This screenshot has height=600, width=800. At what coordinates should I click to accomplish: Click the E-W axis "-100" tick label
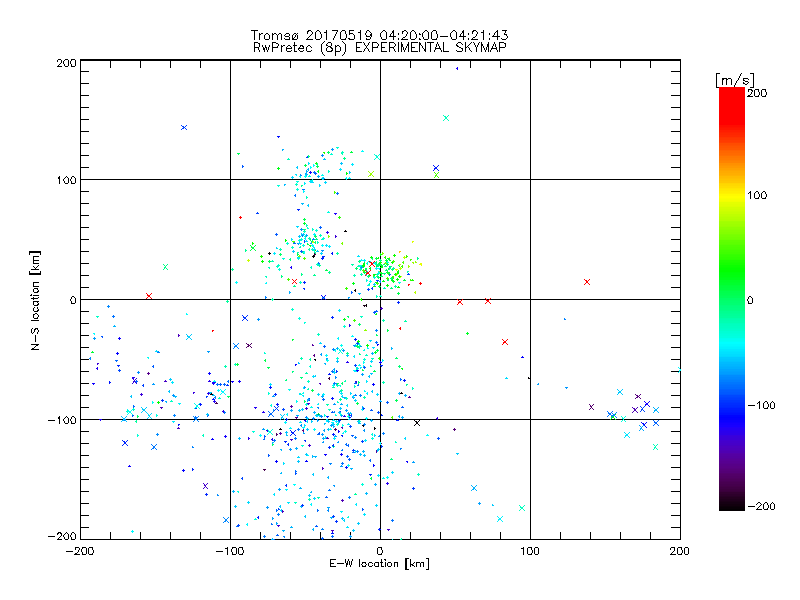230,551
